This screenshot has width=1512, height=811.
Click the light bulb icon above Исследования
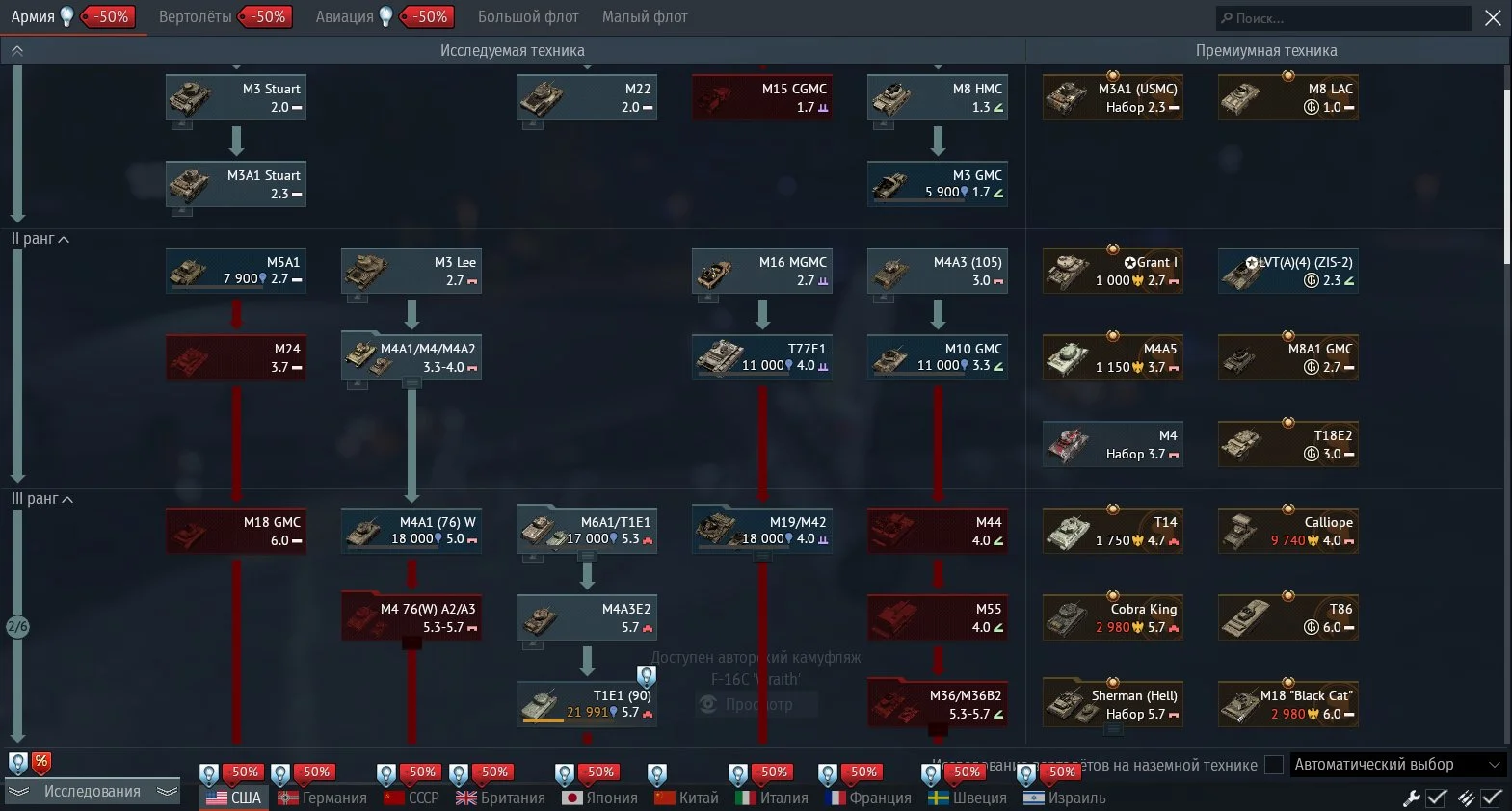click(17, 763)
